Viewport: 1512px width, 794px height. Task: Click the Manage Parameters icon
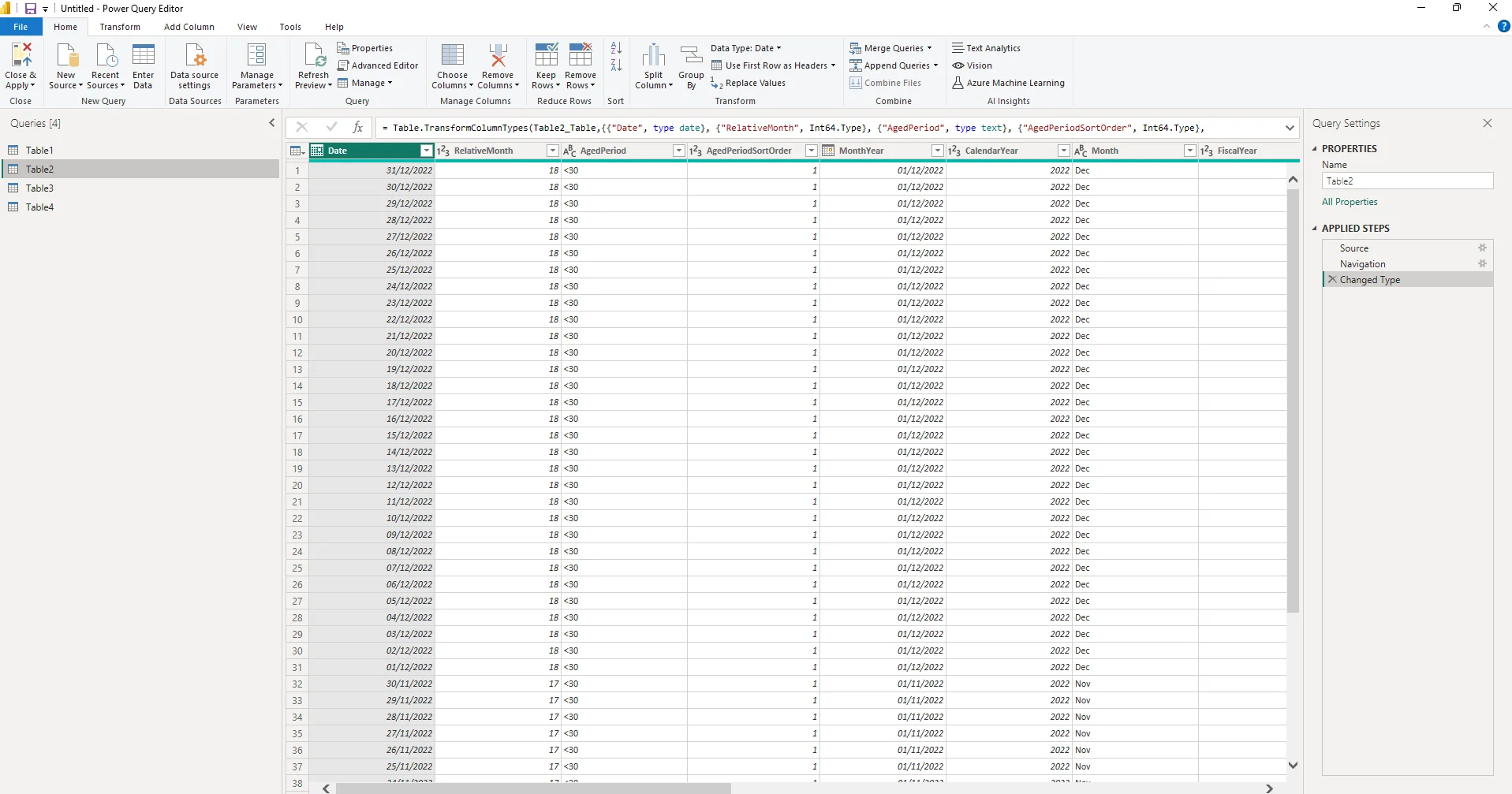[x=257, y=56]
